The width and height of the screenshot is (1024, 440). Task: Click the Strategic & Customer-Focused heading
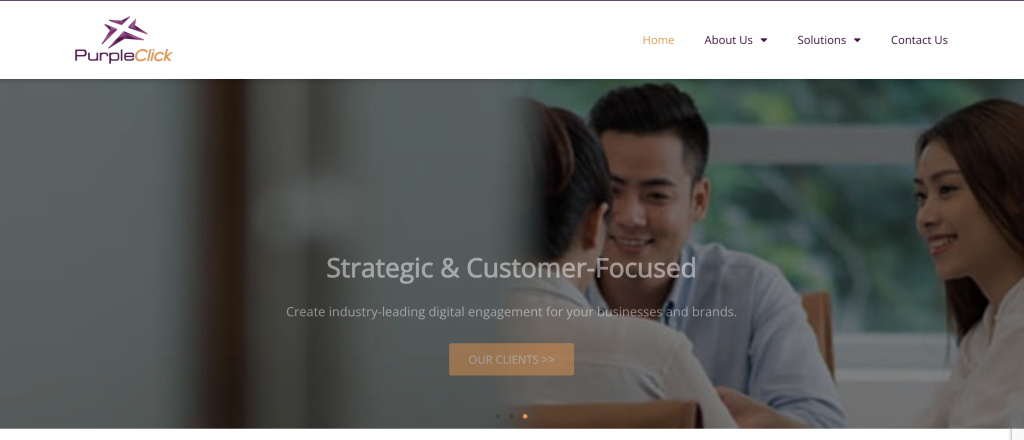click(511, 268)
